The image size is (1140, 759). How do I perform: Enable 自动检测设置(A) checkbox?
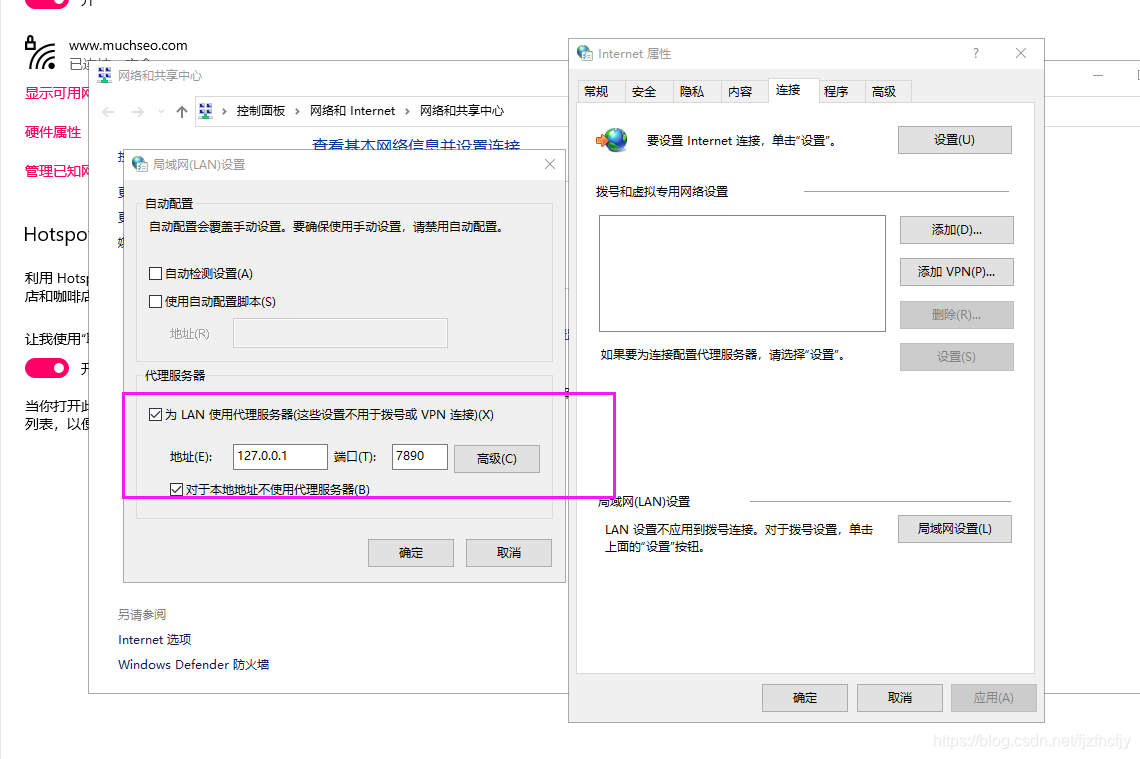click(x=155, y=273)
